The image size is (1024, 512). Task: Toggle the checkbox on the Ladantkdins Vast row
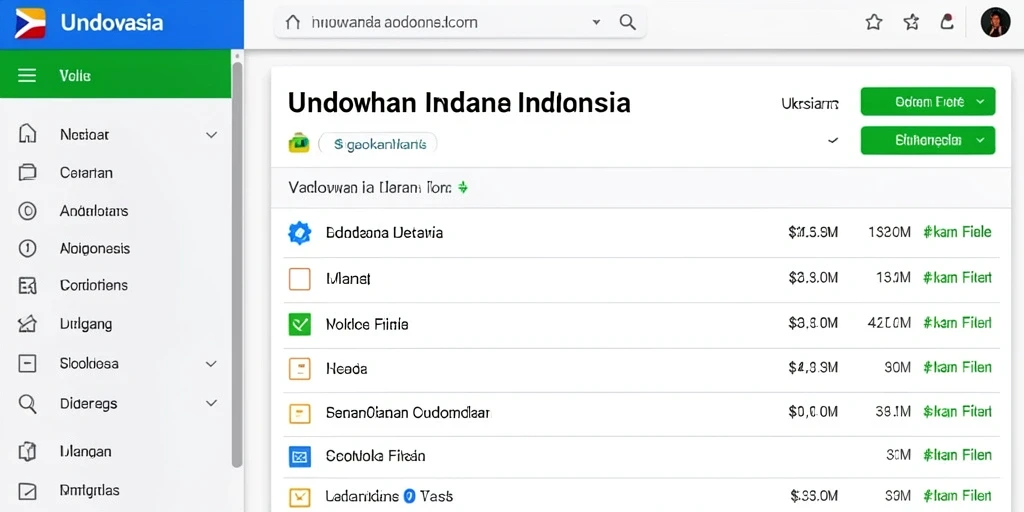(300, 497)
